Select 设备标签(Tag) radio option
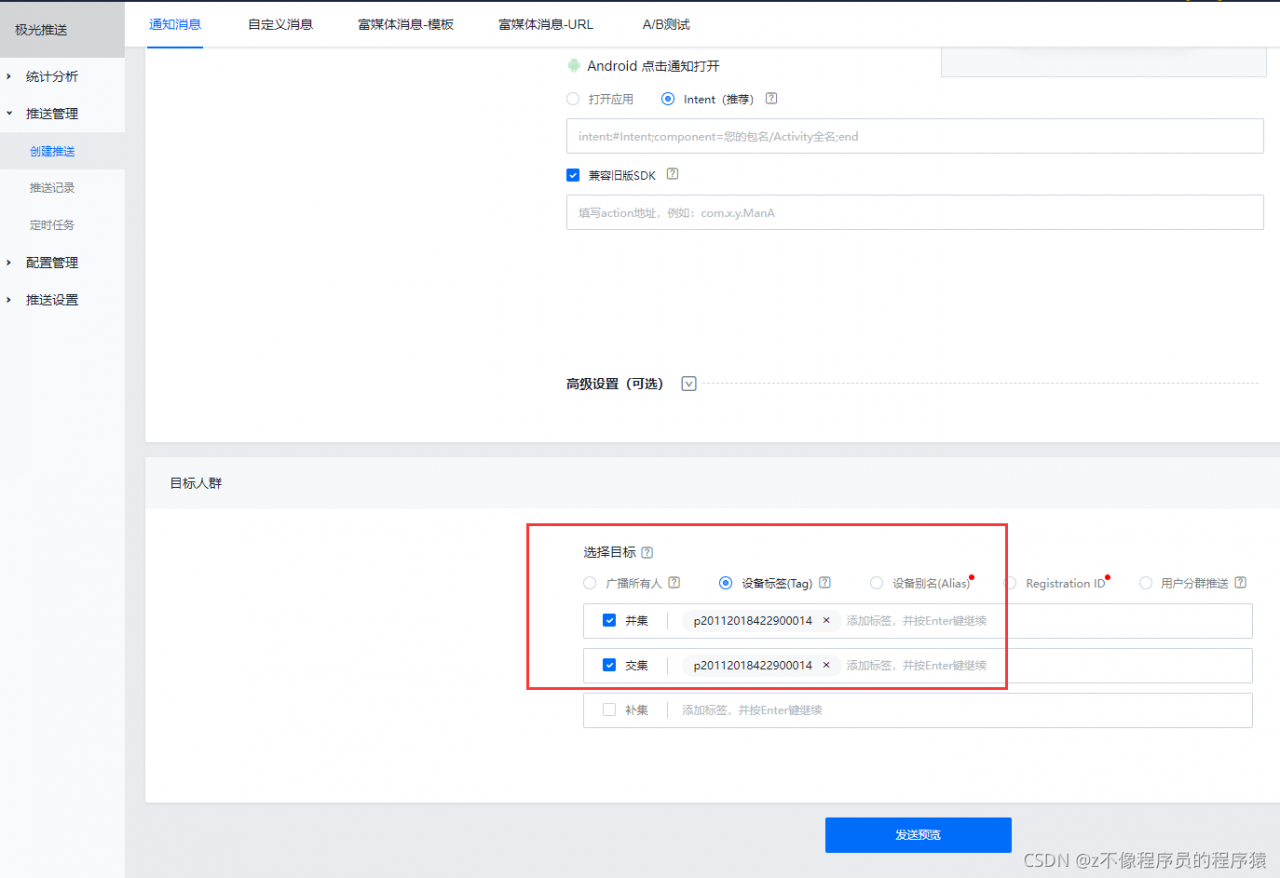Screen dimensions: 1280x878 tap(726, 583)
